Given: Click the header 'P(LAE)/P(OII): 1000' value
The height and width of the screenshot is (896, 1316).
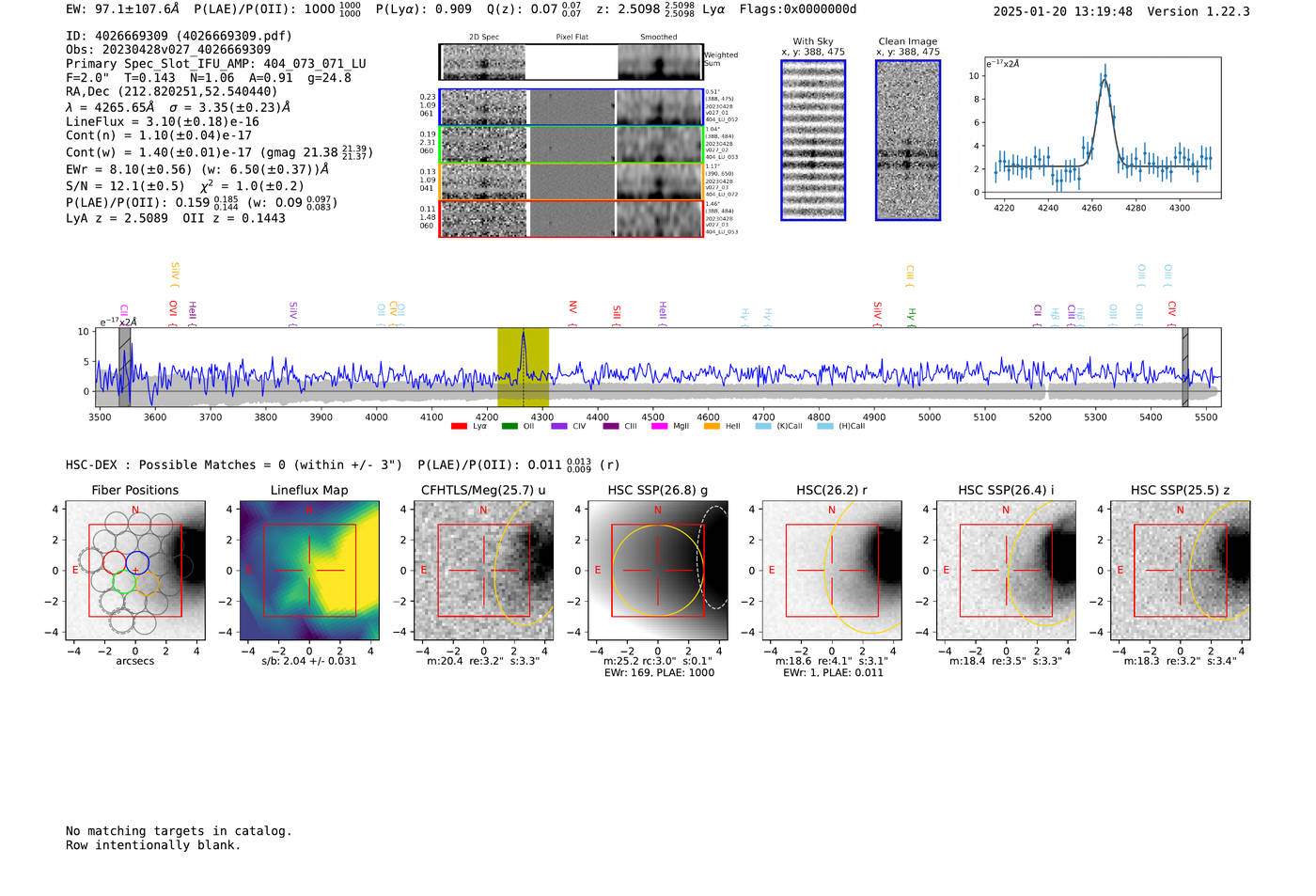Looking at the screenshot, I should (x=277, y=9).
